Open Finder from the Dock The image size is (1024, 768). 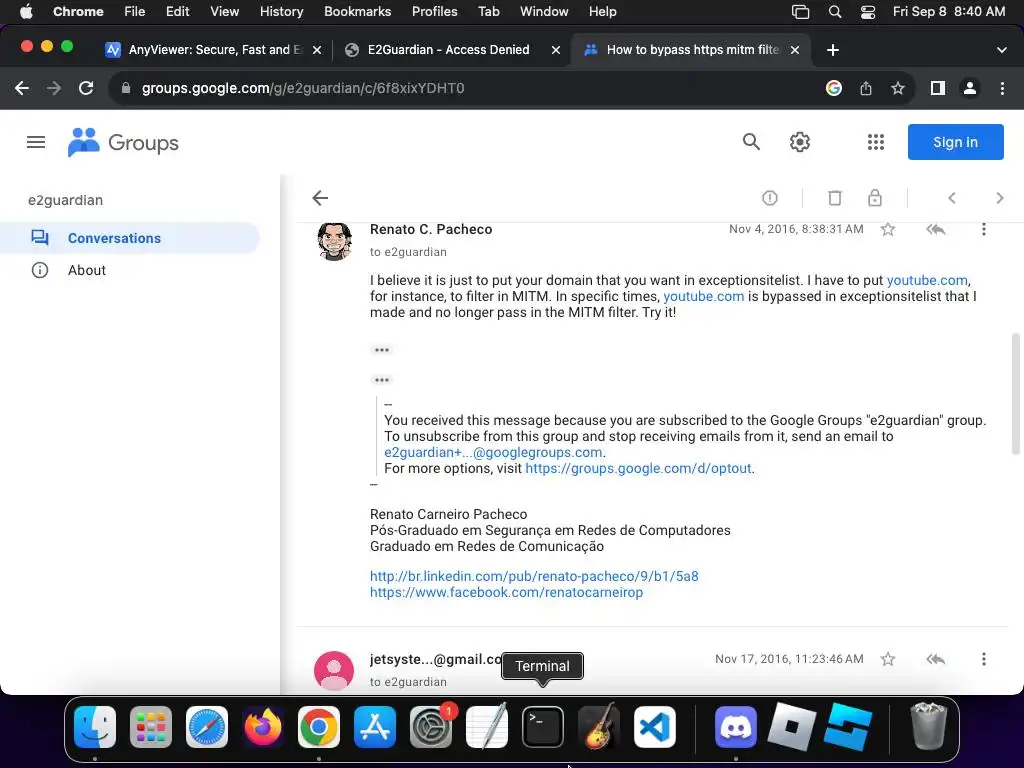click(x=95, y=727)
